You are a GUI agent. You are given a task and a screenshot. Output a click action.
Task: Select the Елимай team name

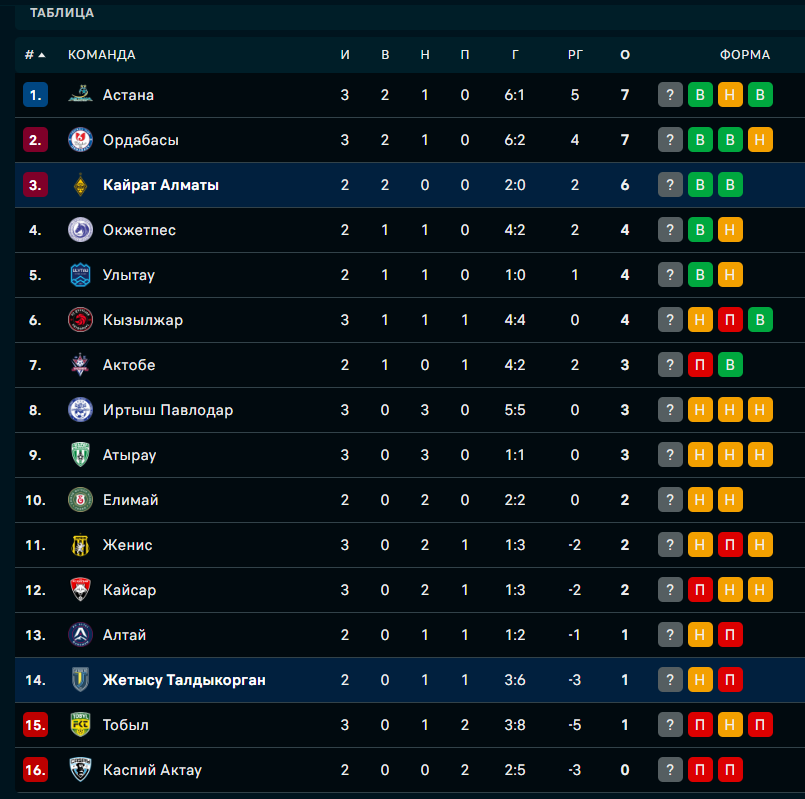pos(130,500)
